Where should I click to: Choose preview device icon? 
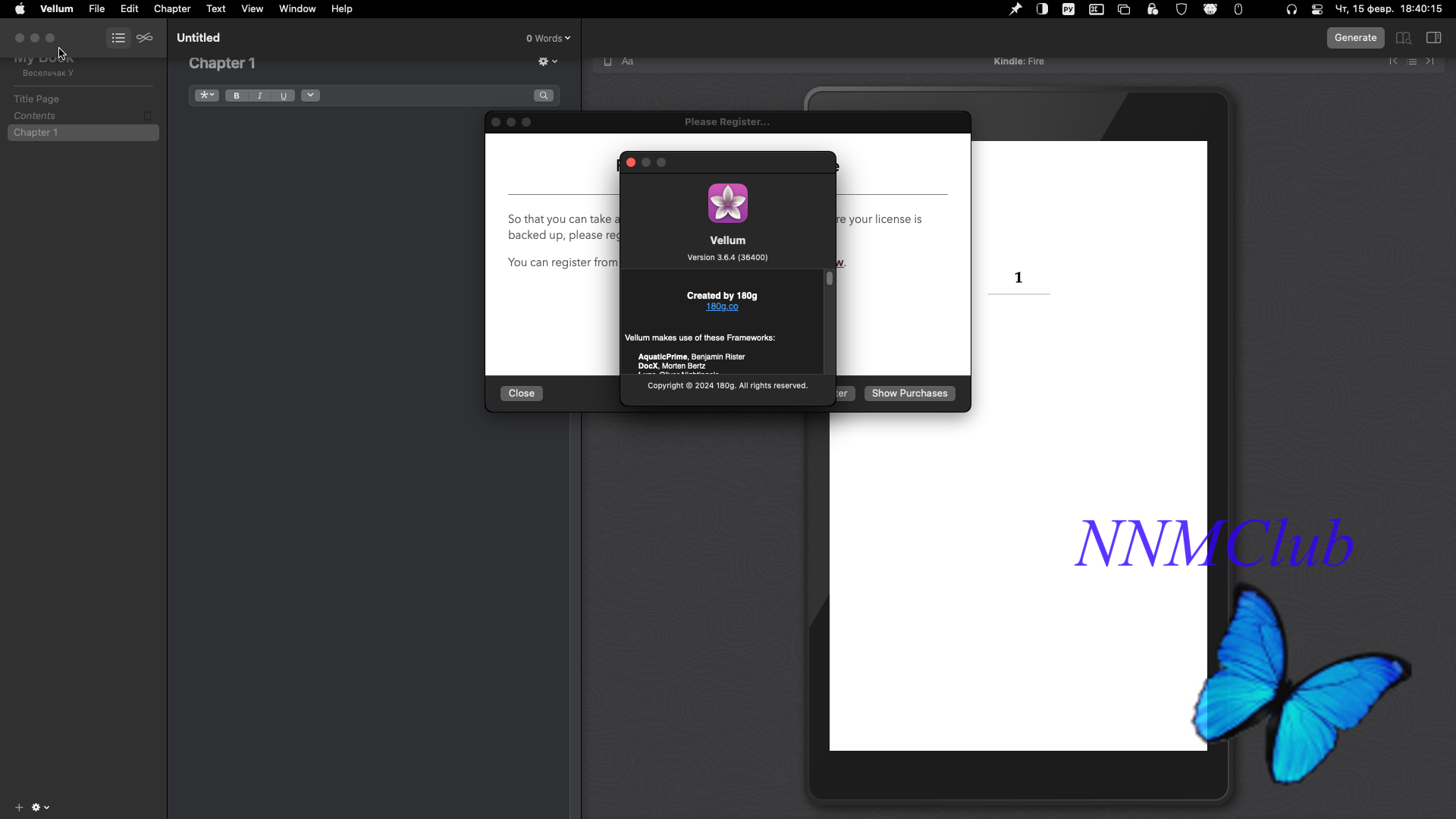tap(607, 61)
